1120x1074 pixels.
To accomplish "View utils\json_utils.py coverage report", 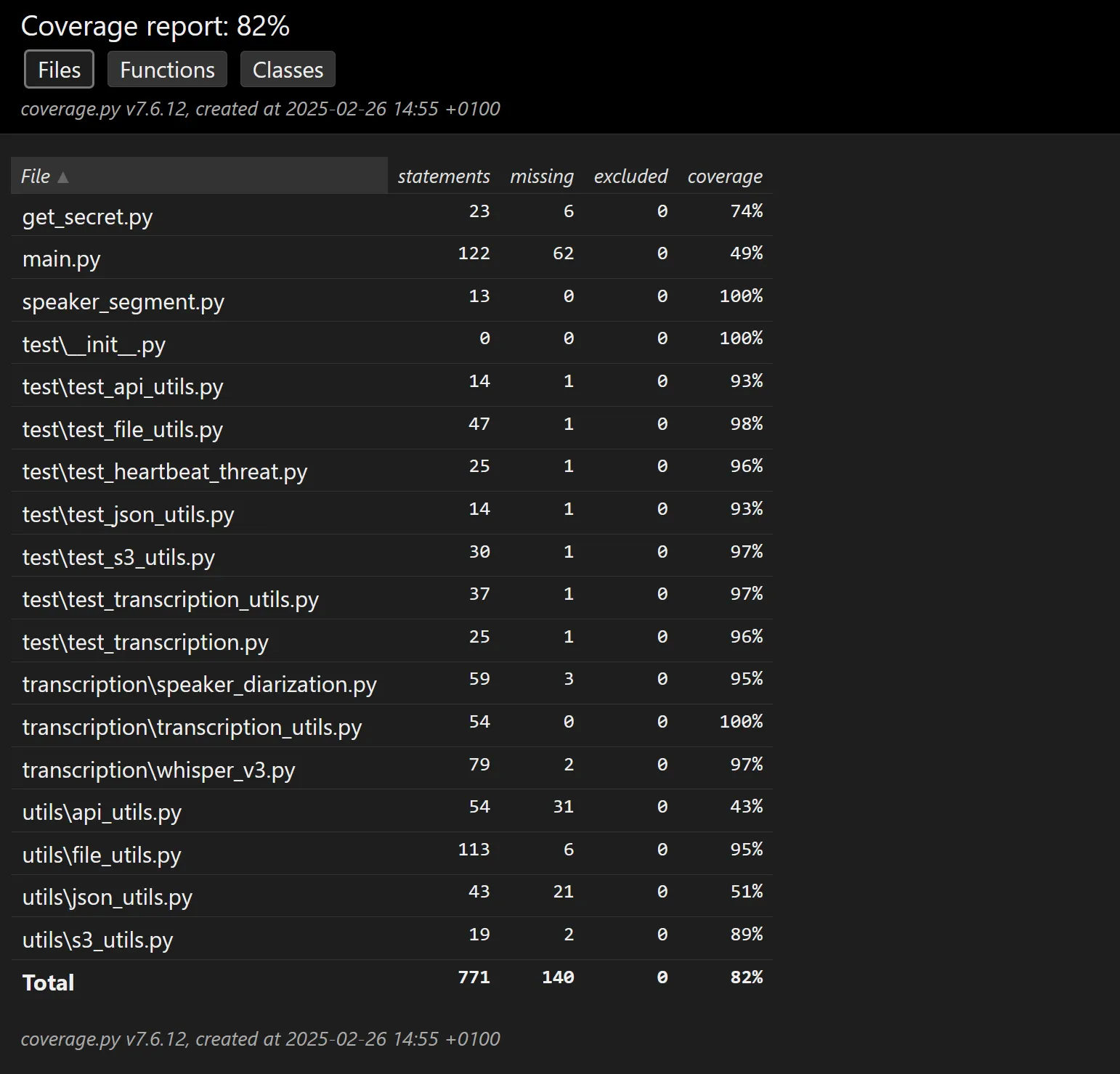I will 107,898.
